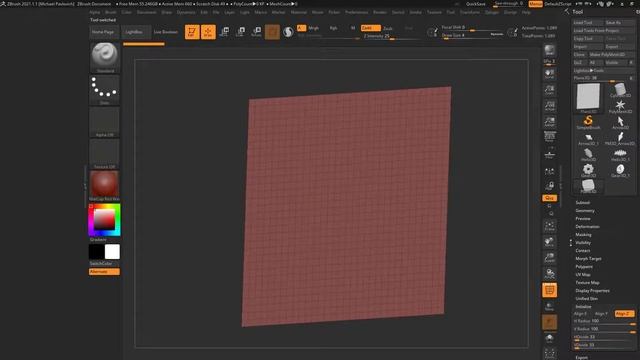Open the Preferences menu
This screenshot has width=640, height=360.
pos(356,12)
